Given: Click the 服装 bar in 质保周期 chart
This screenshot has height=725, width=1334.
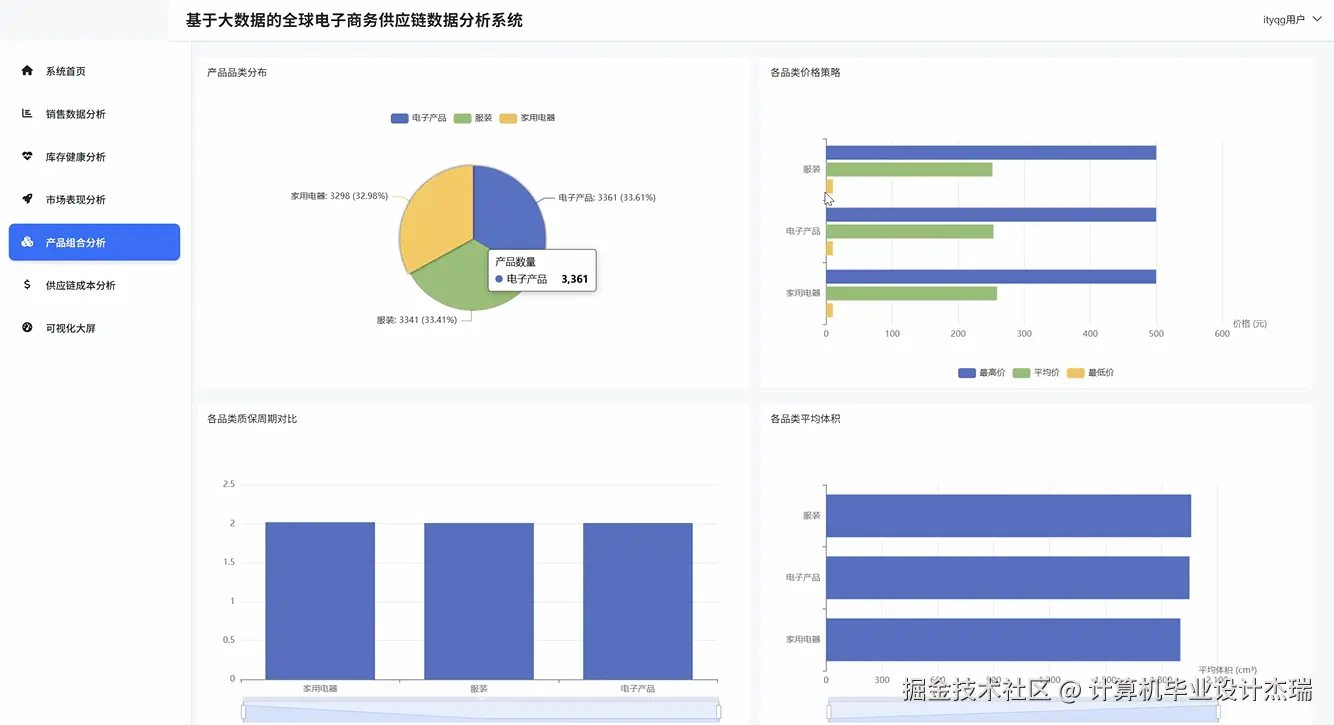Looking at the screenshot, I should pyautogui.click(x=479, y=601).
